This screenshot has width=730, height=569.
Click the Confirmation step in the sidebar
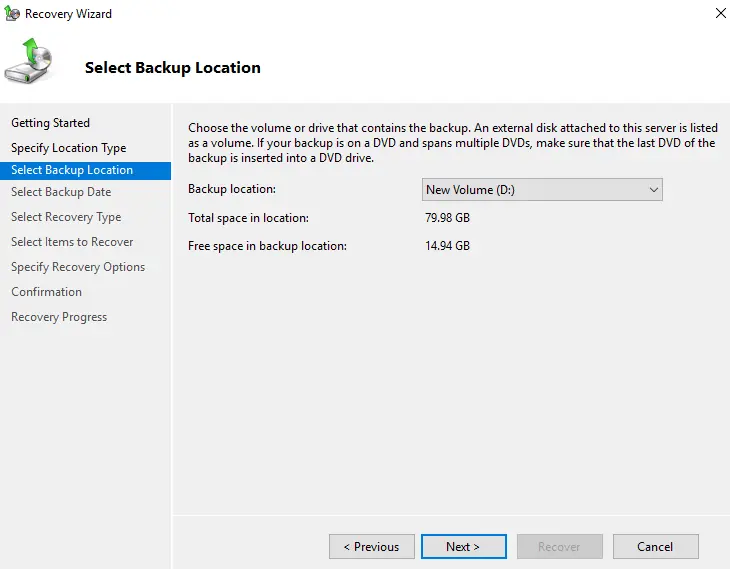click(46, 292)
